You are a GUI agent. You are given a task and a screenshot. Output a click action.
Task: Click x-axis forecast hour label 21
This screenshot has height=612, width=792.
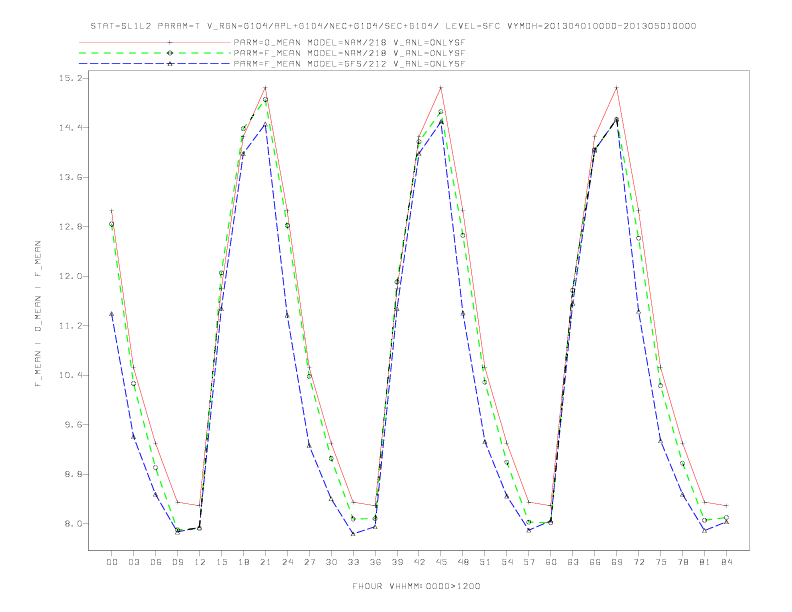[265, 562]
